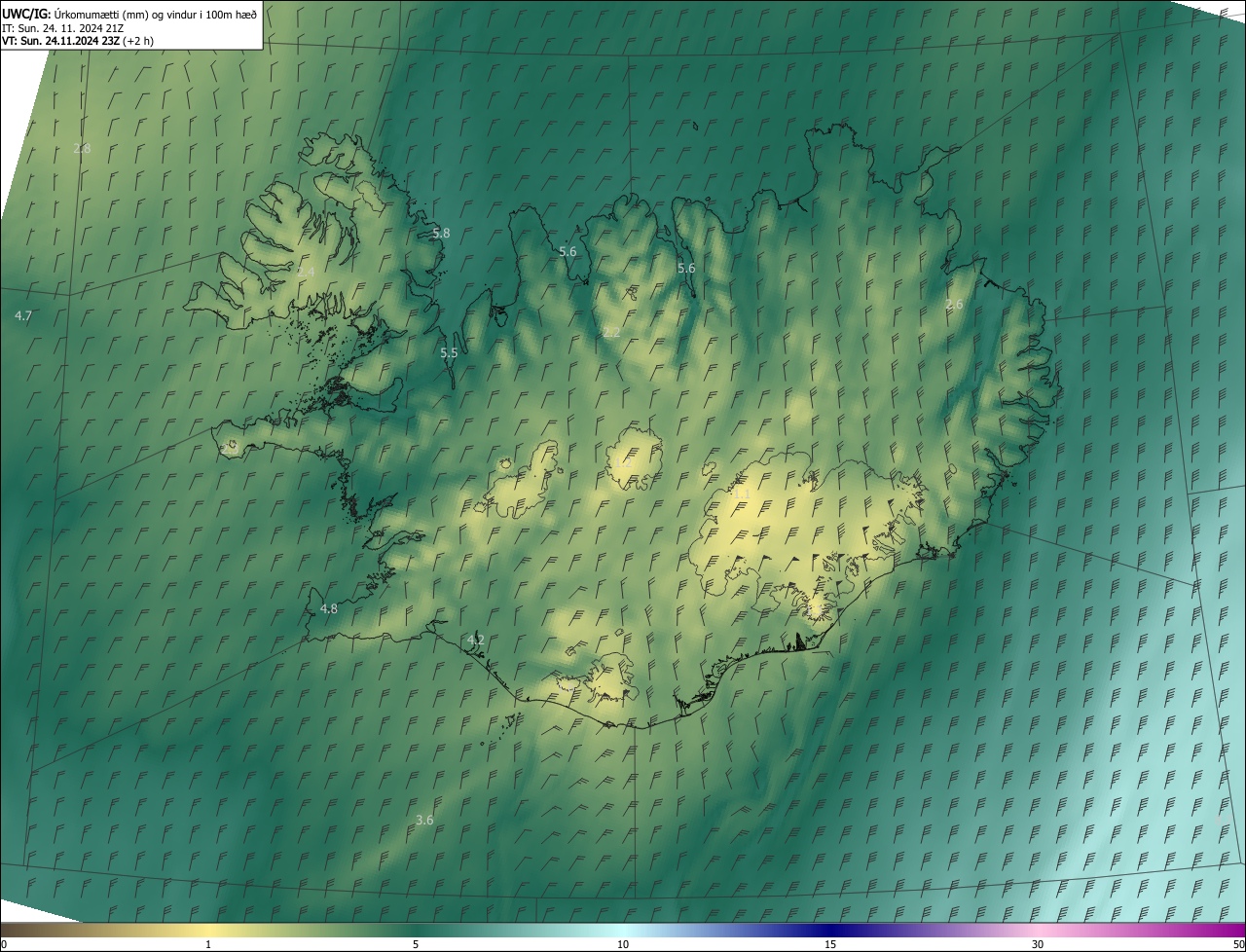
Task: Click the 2.4 value label in the Westfjords
Action: pos(306,272)
